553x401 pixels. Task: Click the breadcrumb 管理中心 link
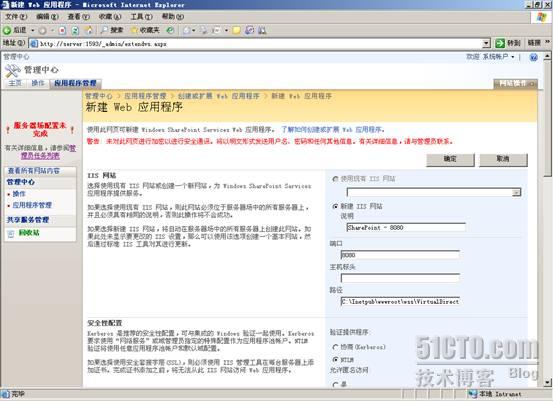point(98,96)
